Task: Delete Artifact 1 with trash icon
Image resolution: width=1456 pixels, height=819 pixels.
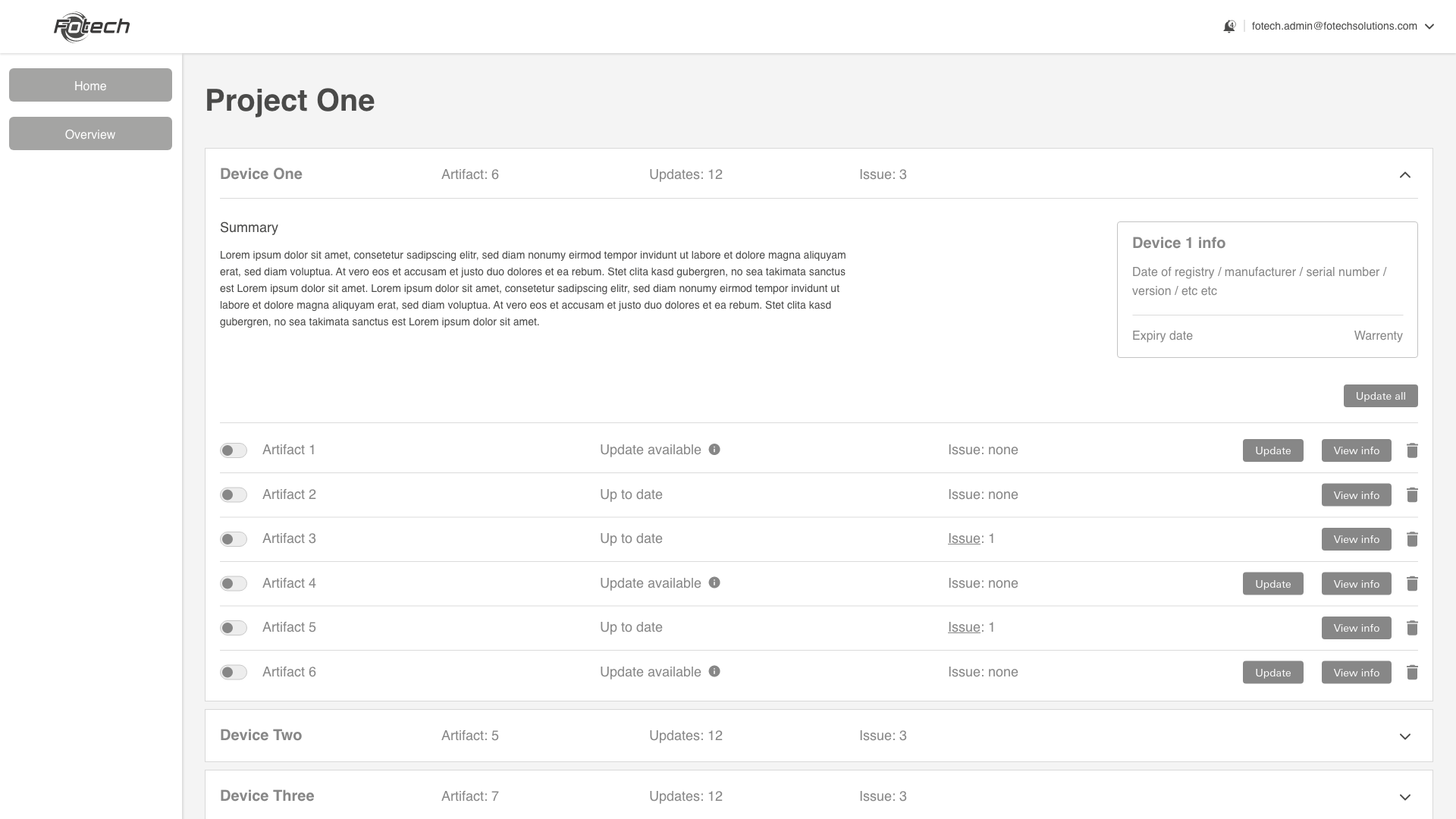Action: 1412,450
